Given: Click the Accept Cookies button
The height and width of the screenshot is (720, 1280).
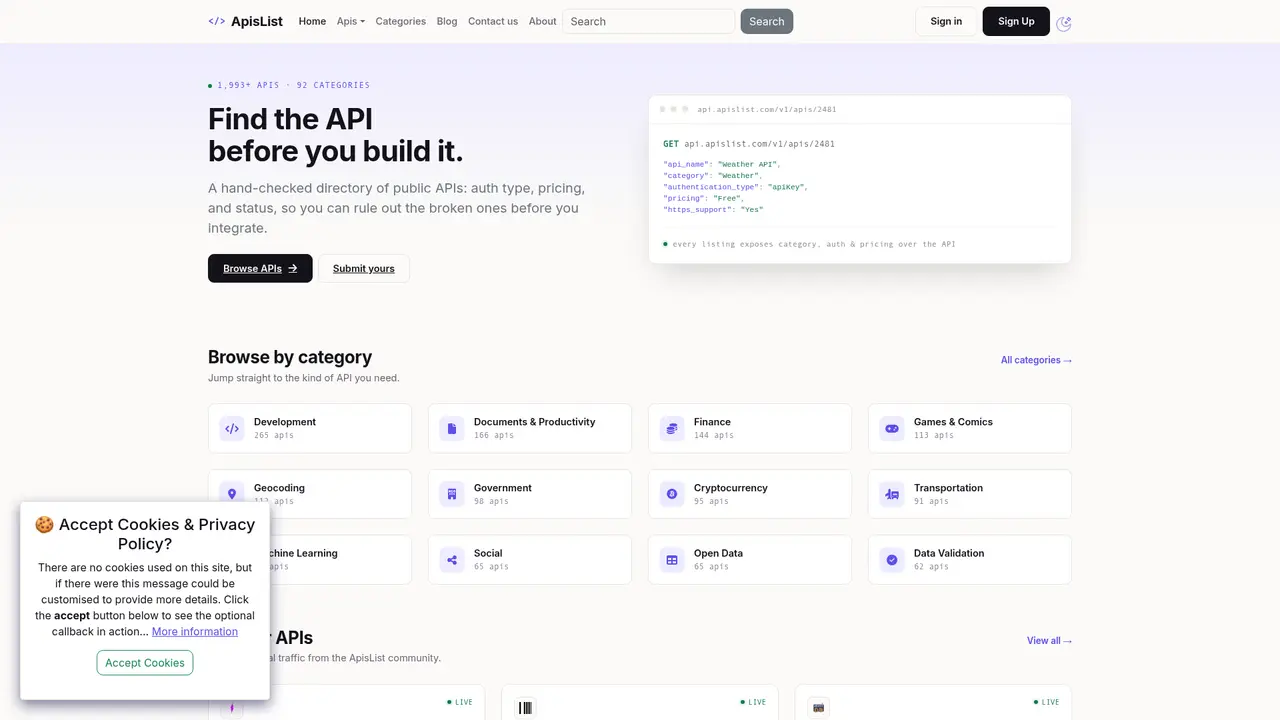Looking at the screenshot, I should [x=145, y=662].
